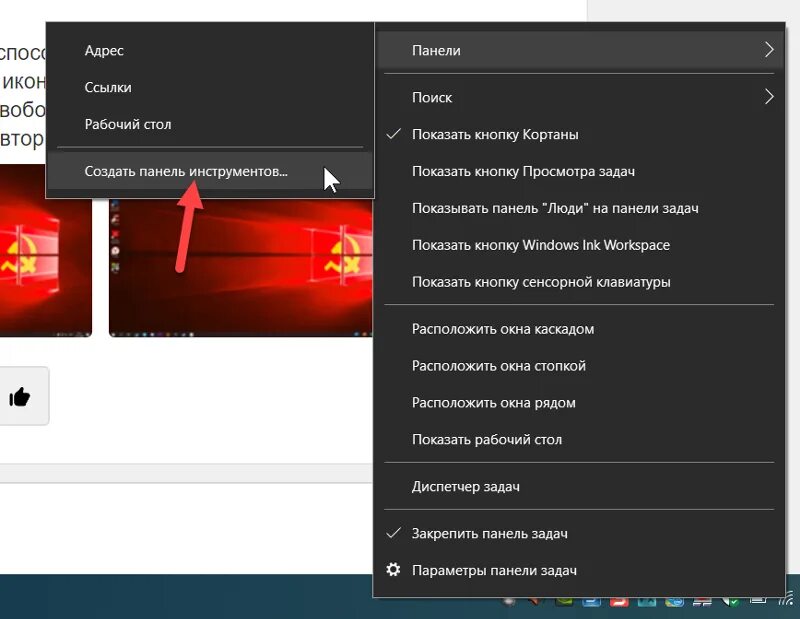
Task: Open Диспетчер задач
Action: pyautogui.click(x=579, y=486)
